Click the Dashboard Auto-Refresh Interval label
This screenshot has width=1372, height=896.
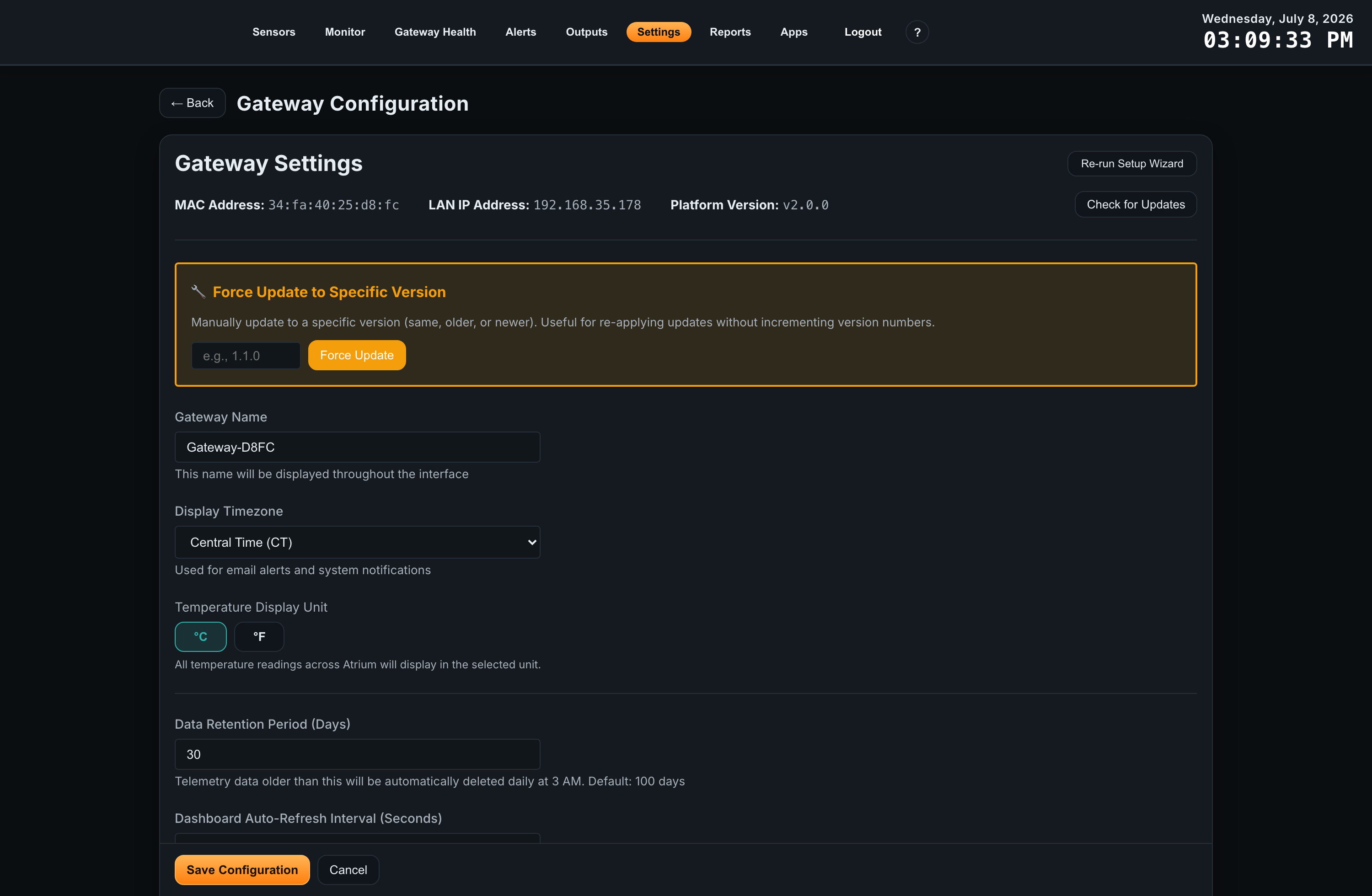click(308, 819)
